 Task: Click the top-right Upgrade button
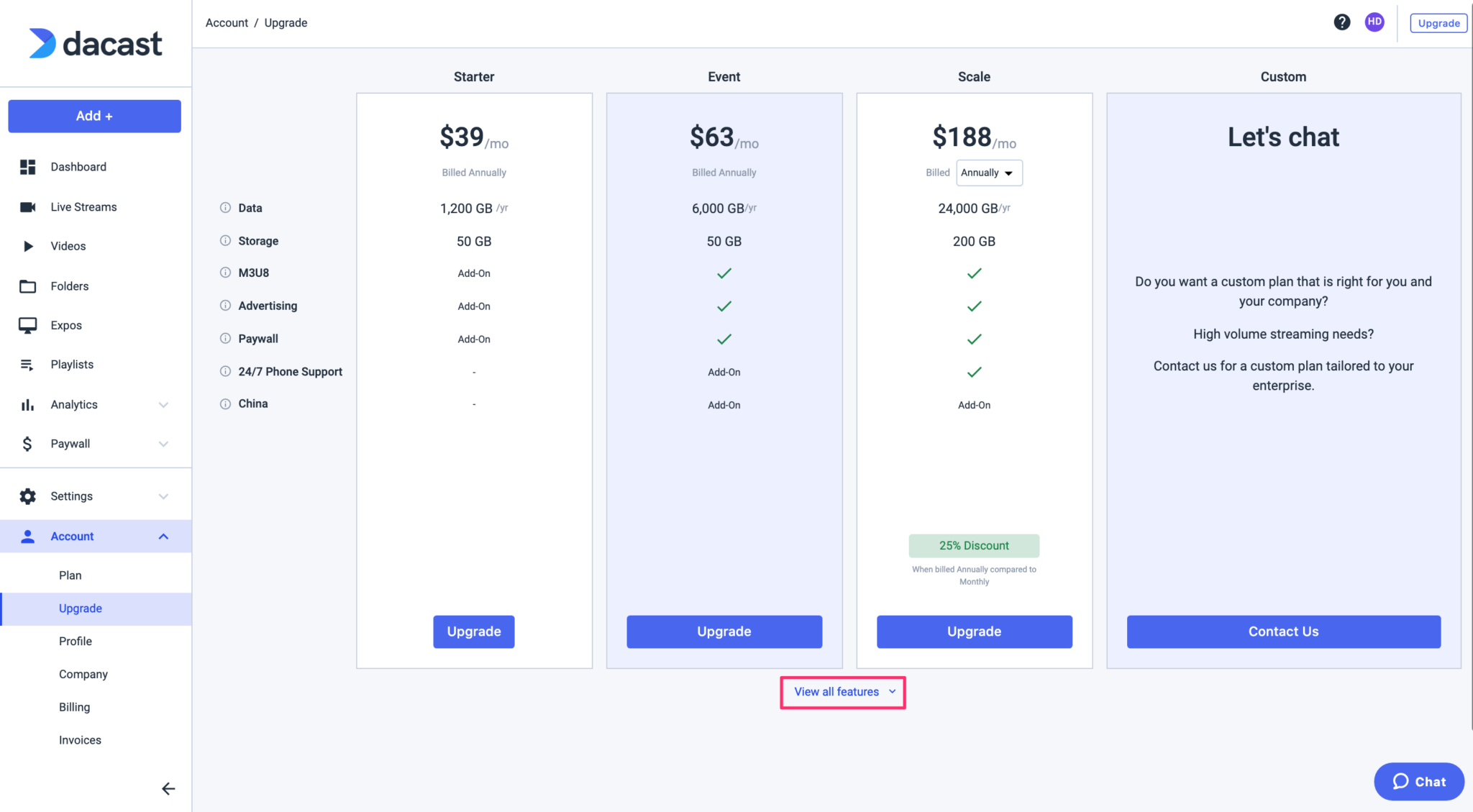(x=1438, y=23)
